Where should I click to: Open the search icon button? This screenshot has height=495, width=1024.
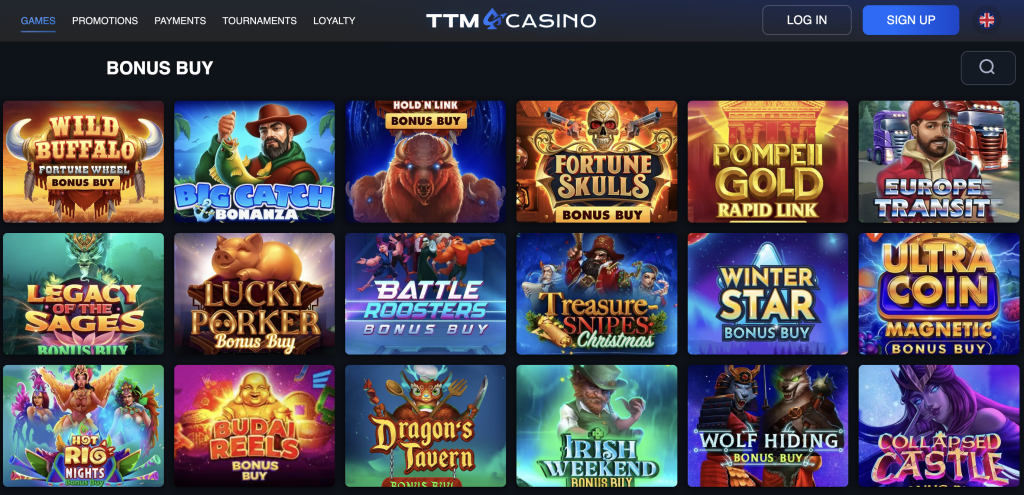pyautogui.click(x=987, y=68)
